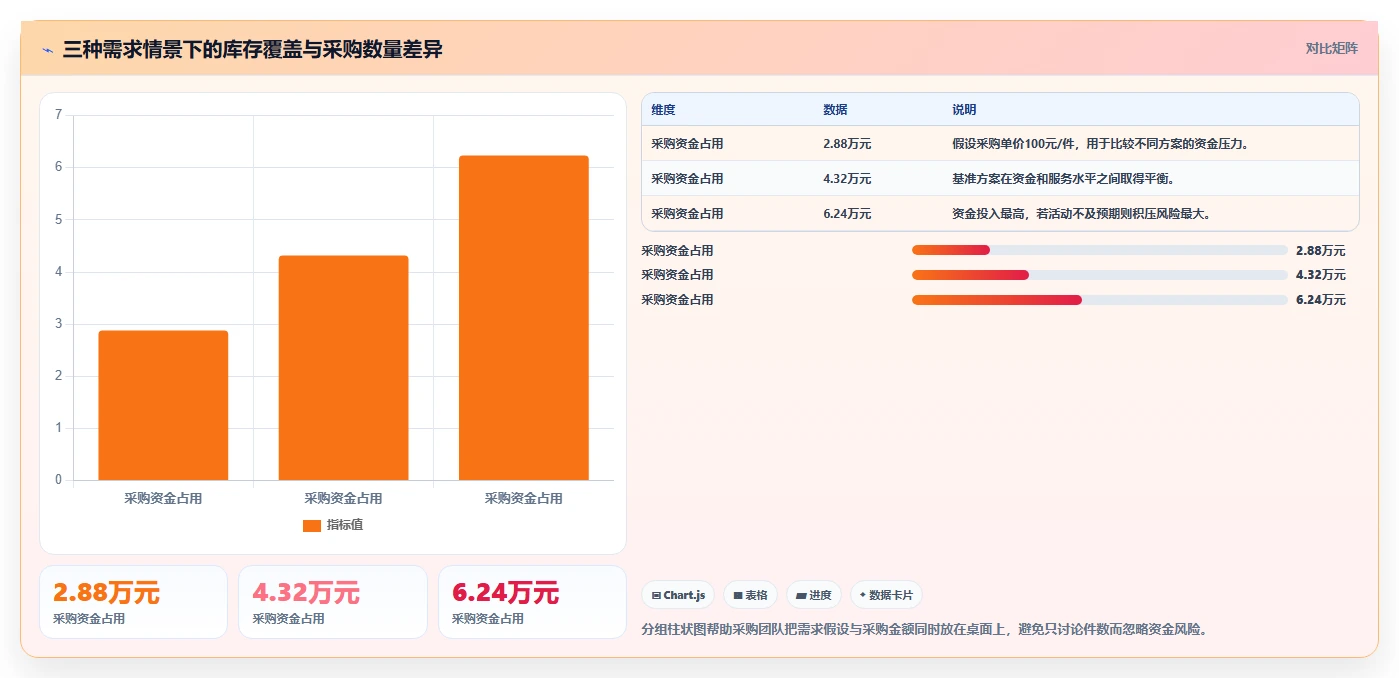Open the red 6.24万元 stat card
Screen dimensions: 1399x678
point(532,602)
